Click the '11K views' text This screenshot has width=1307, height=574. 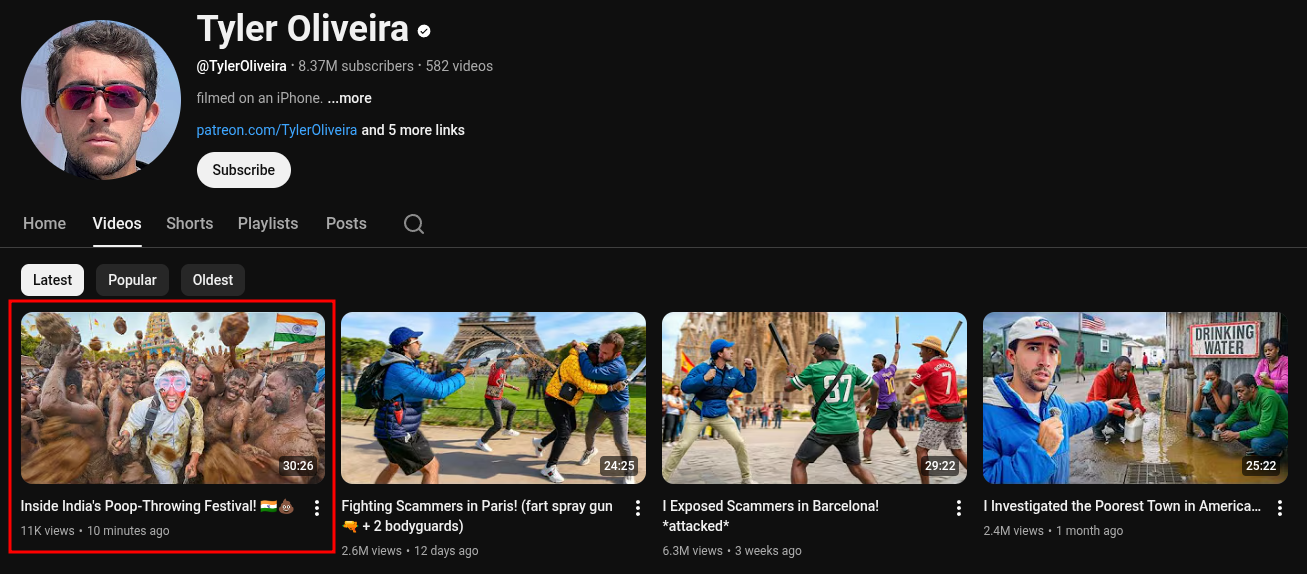[x=48, y=531]
